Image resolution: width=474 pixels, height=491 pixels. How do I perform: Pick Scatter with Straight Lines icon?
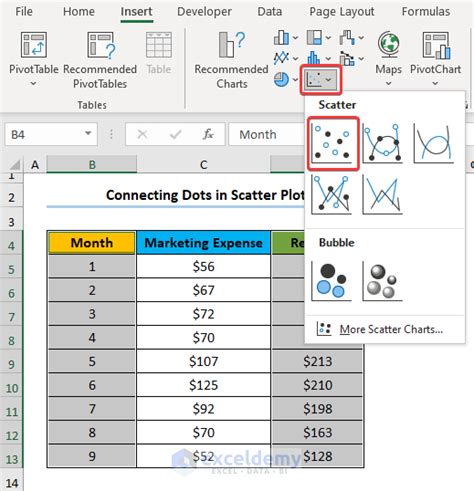383,195
